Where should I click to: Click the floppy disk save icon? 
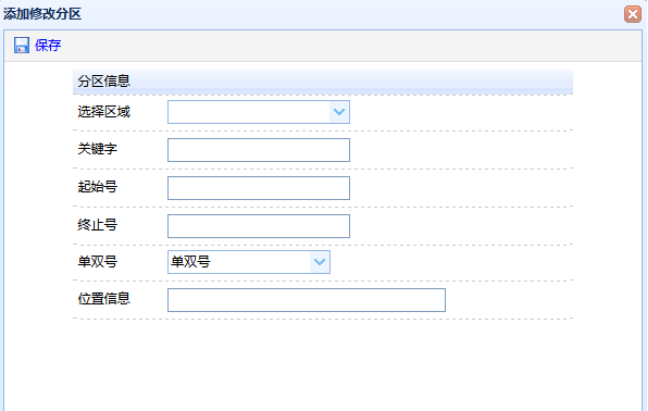[x=21, y=45]
